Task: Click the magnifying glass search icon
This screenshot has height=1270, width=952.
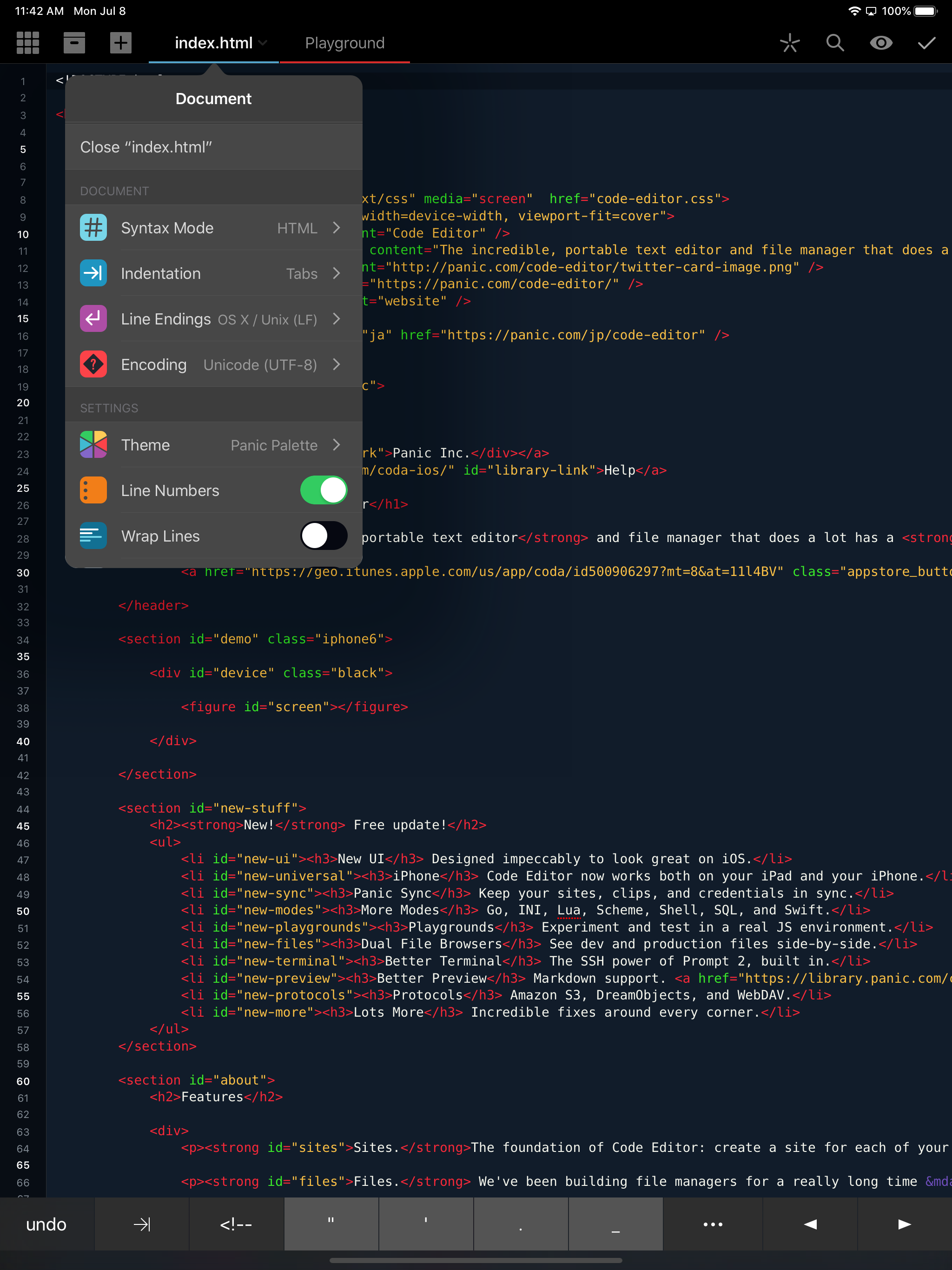Action: point(835,43)
